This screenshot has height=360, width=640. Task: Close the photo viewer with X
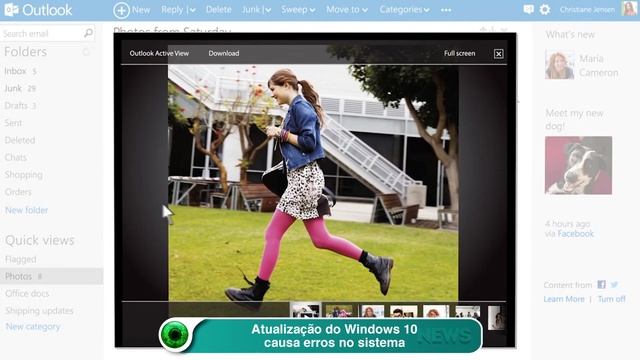498,53
